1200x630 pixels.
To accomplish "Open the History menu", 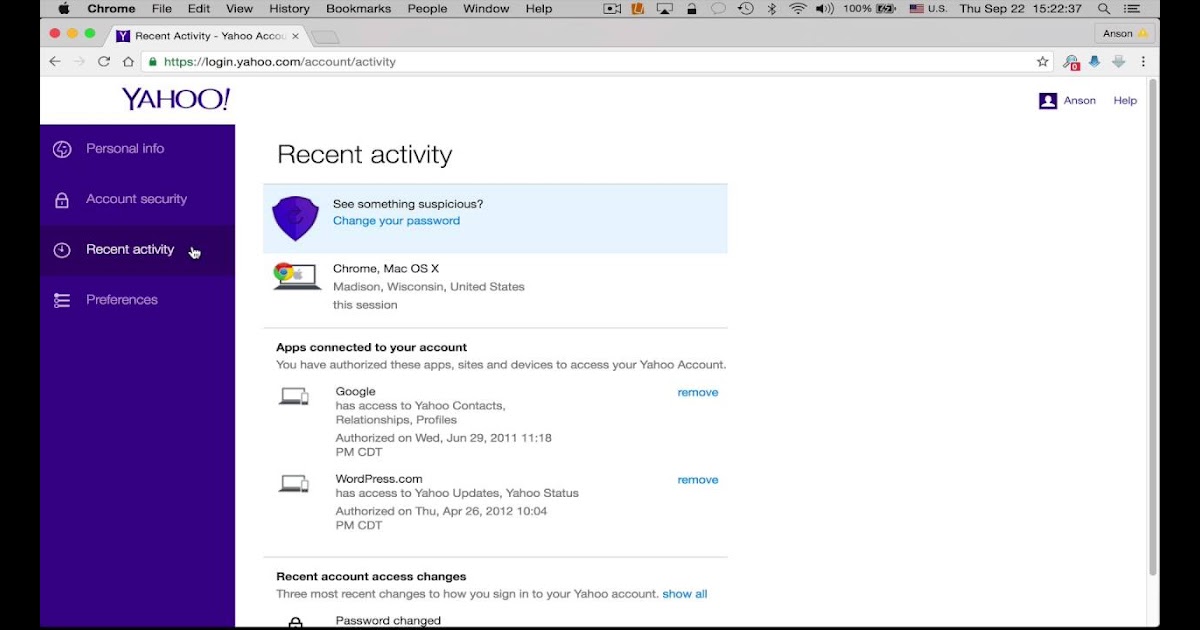I will (290, 9).
